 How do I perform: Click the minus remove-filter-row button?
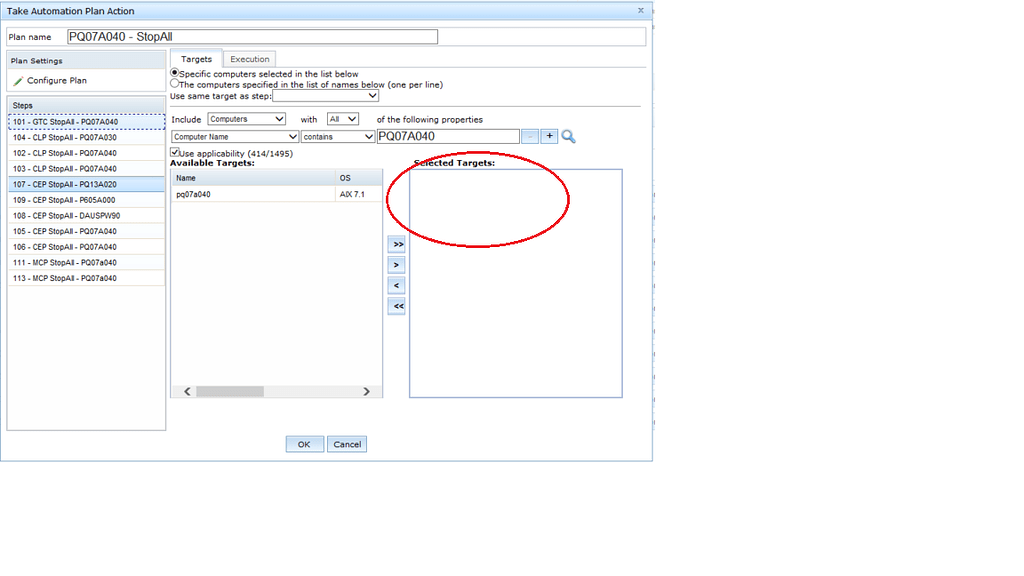click(530, 136)
